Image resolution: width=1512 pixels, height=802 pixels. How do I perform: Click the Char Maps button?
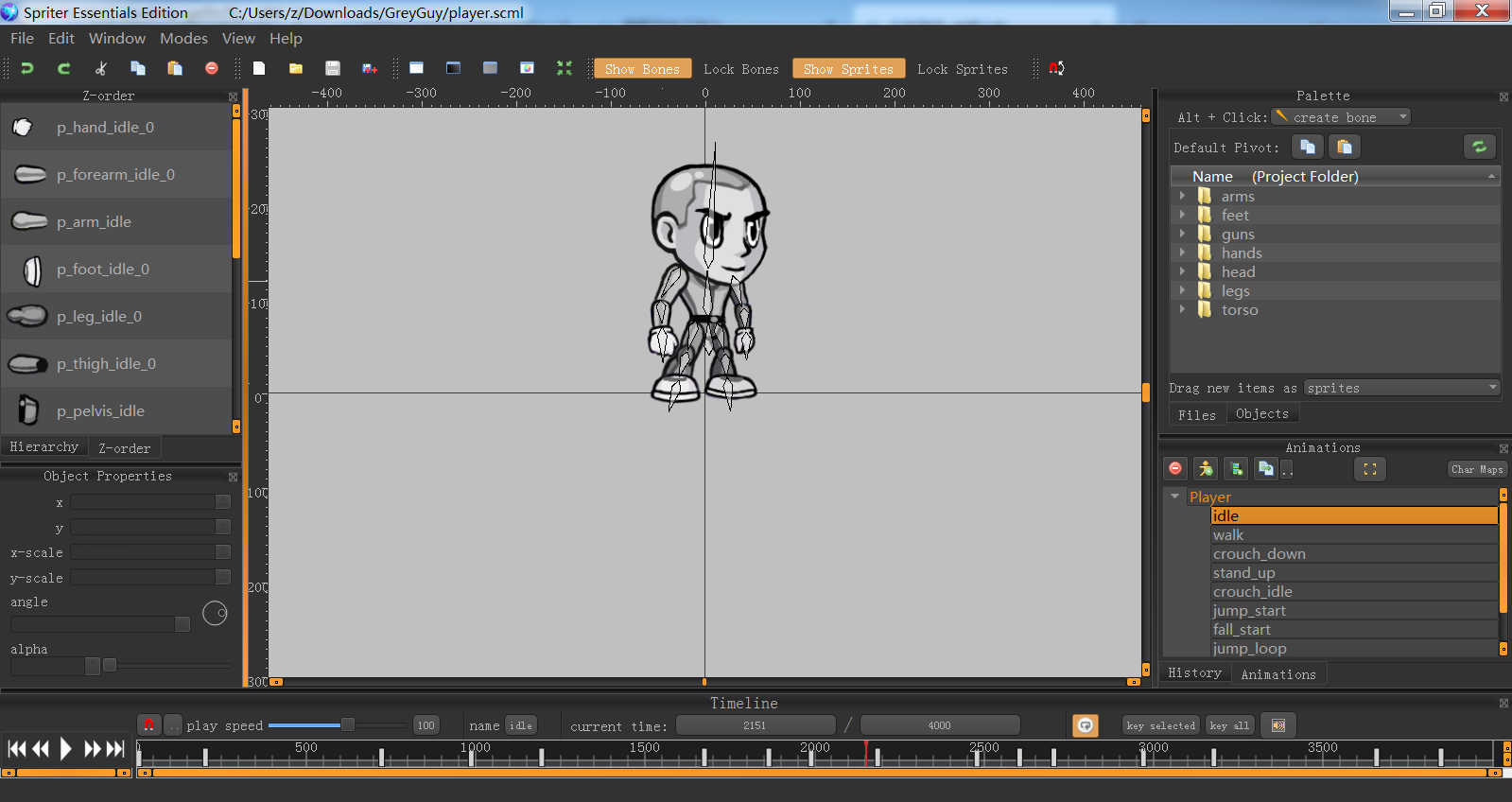click(x=1477, y=469)
